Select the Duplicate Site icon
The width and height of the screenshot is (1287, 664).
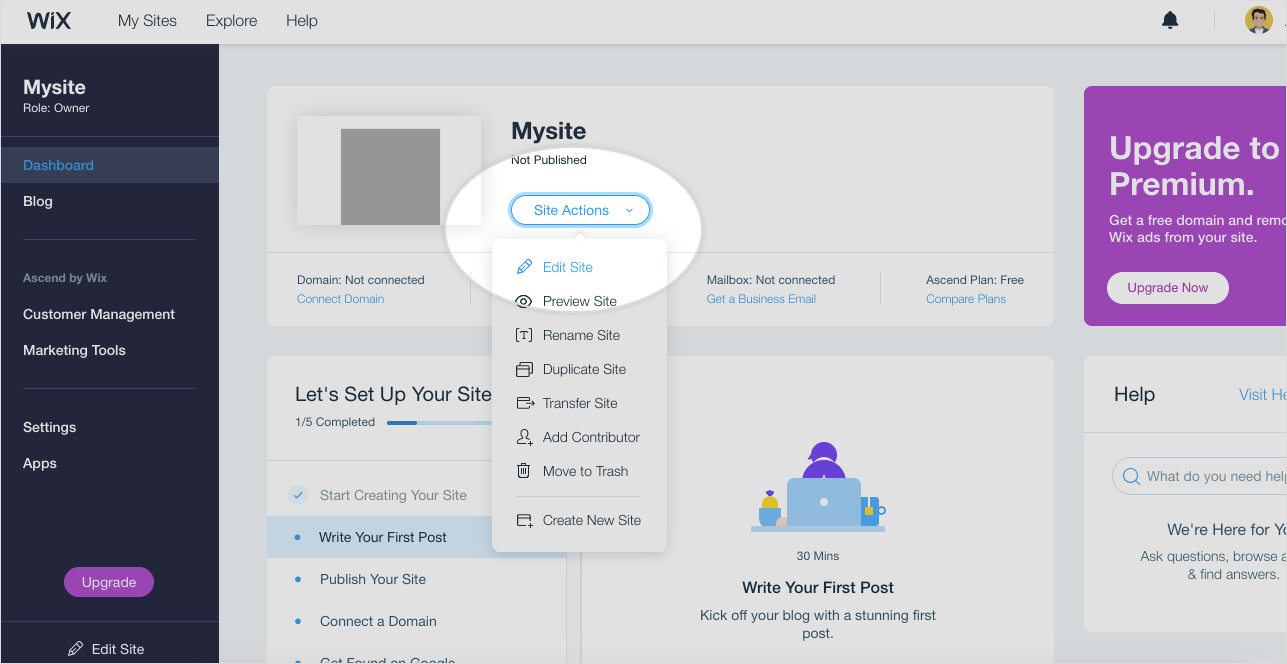(524, 369)
